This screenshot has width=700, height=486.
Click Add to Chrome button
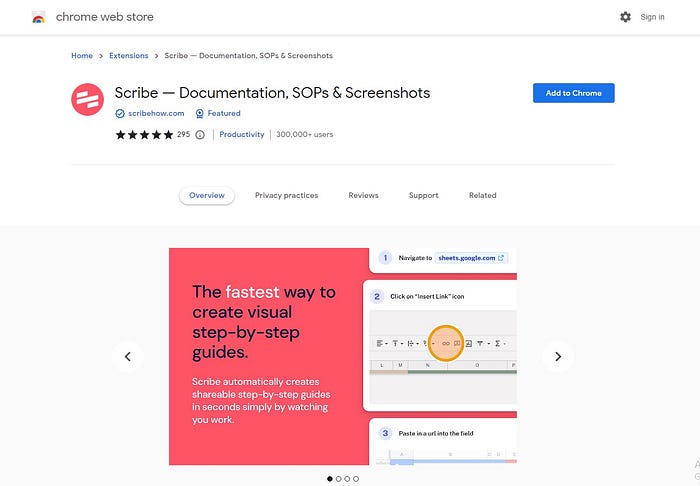(x=574, y=93)
